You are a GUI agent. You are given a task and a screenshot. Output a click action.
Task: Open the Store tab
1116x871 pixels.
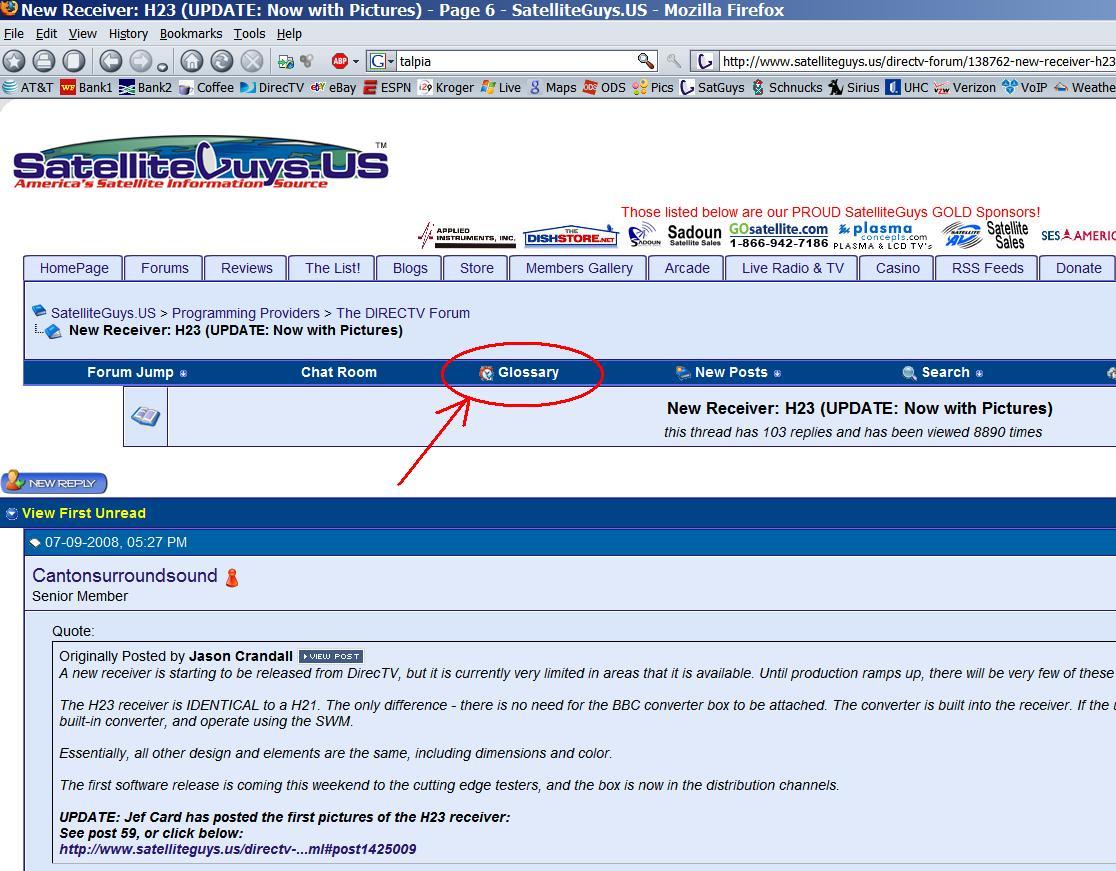click(x=476, y=268)
